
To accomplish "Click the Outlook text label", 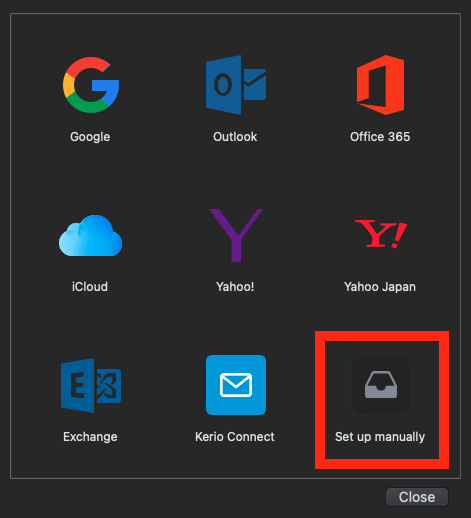I will coord(235,137).
